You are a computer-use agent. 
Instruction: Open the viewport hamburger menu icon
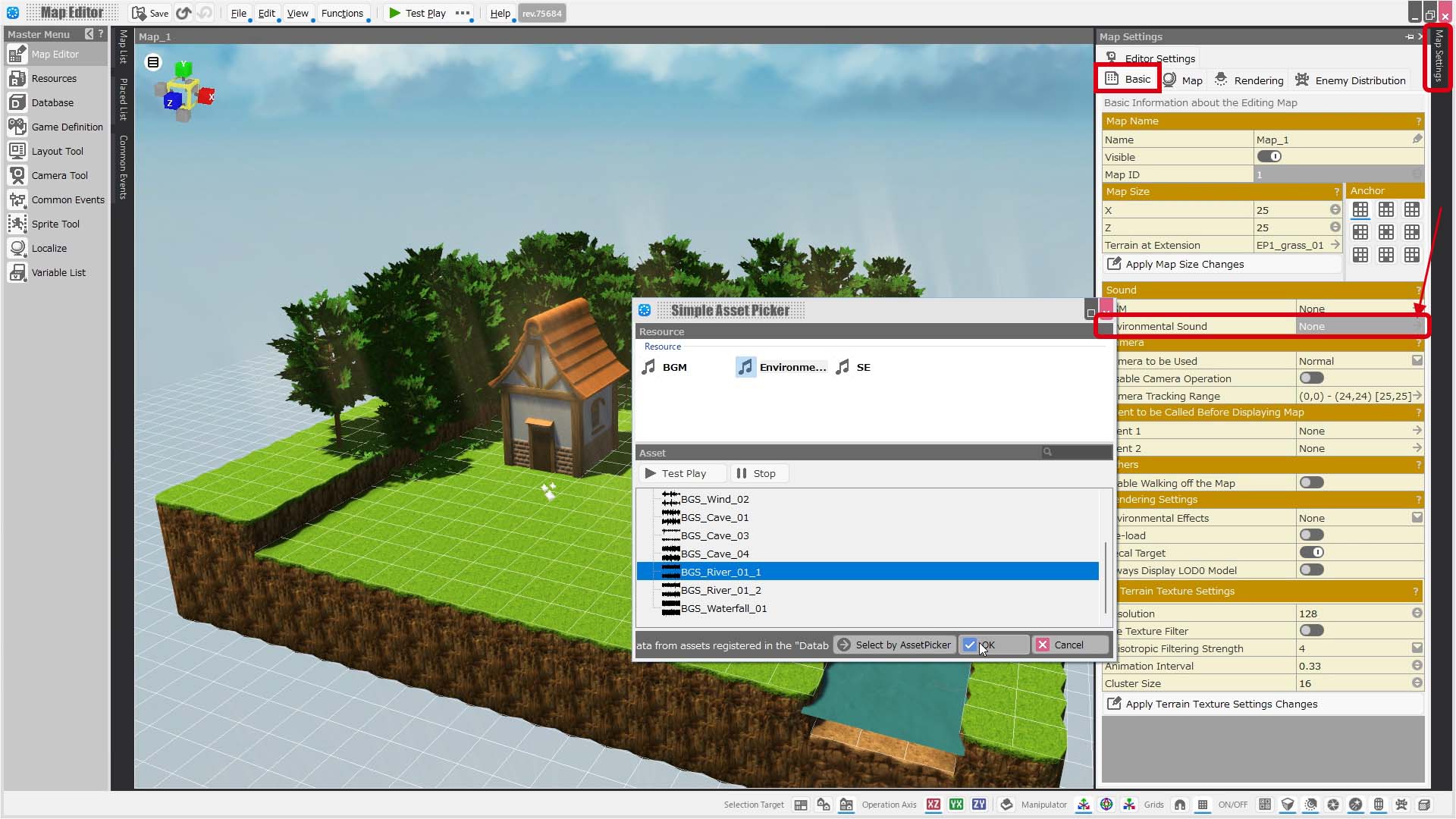(153, 62)
